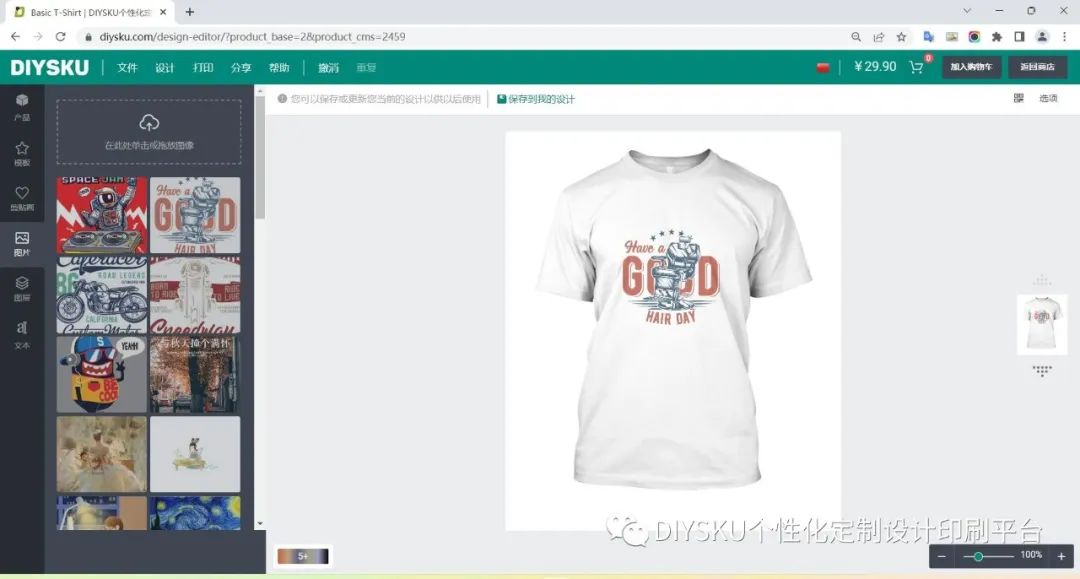Open the 帮助 (Help) menu

[x=279, y=67]
